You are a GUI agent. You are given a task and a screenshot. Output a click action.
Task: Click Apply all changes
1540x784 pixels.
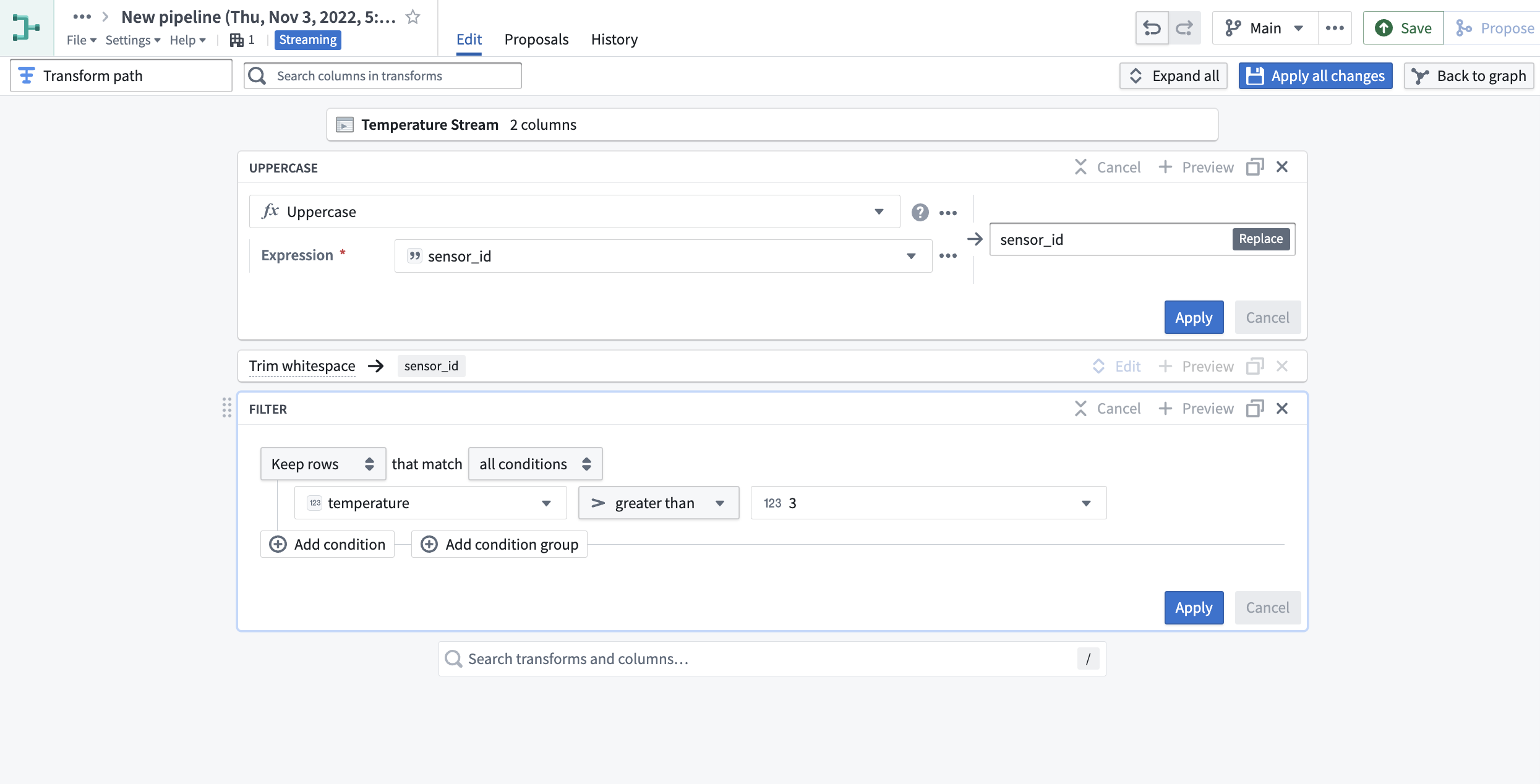[1314, 75]
